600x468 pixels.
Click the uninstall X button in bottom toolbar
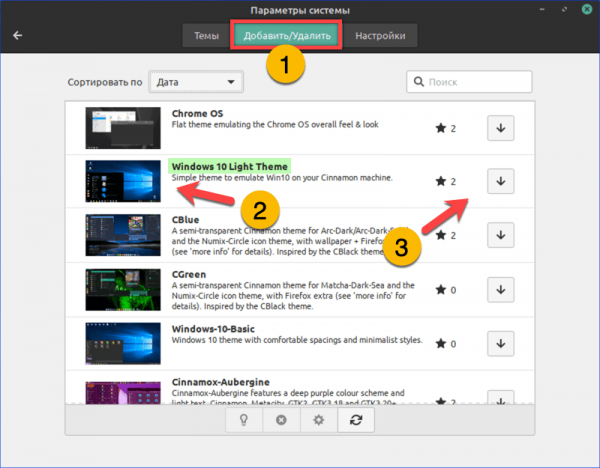click(x=281, y=420)
